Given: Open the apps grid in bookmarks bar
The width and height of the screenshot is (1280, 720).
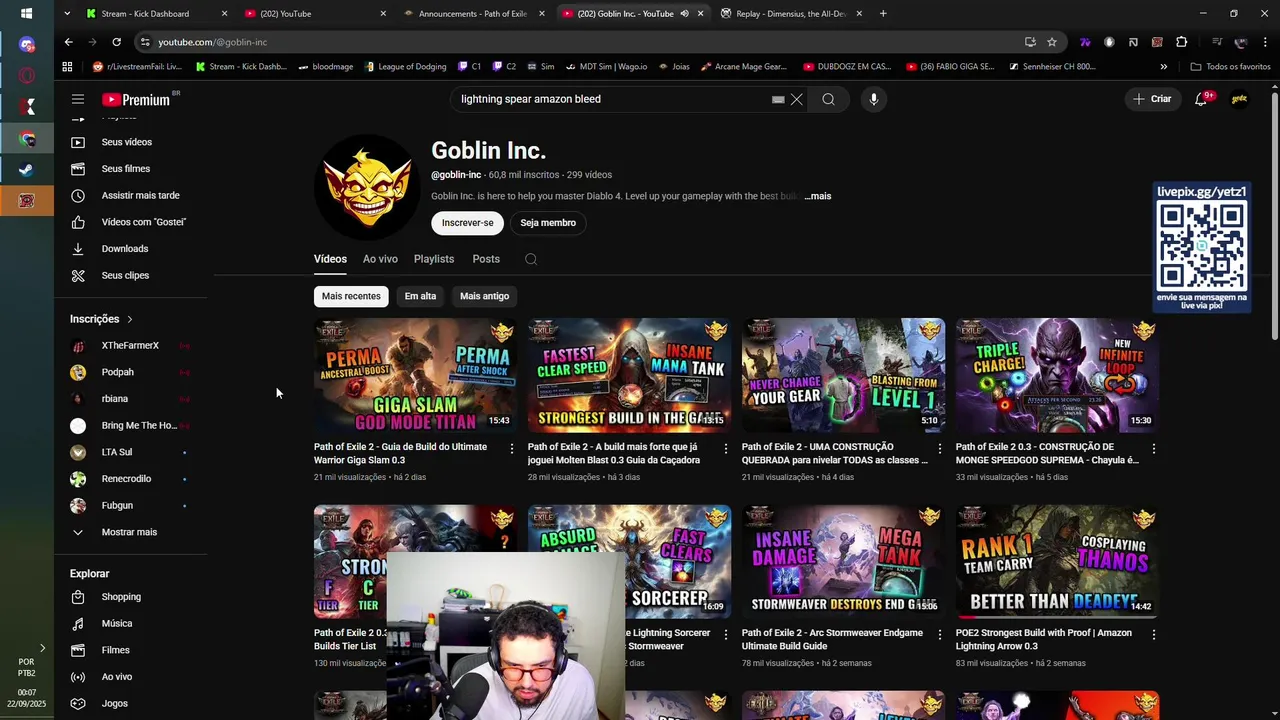Looking at the screenshot, I should (67, 67).
